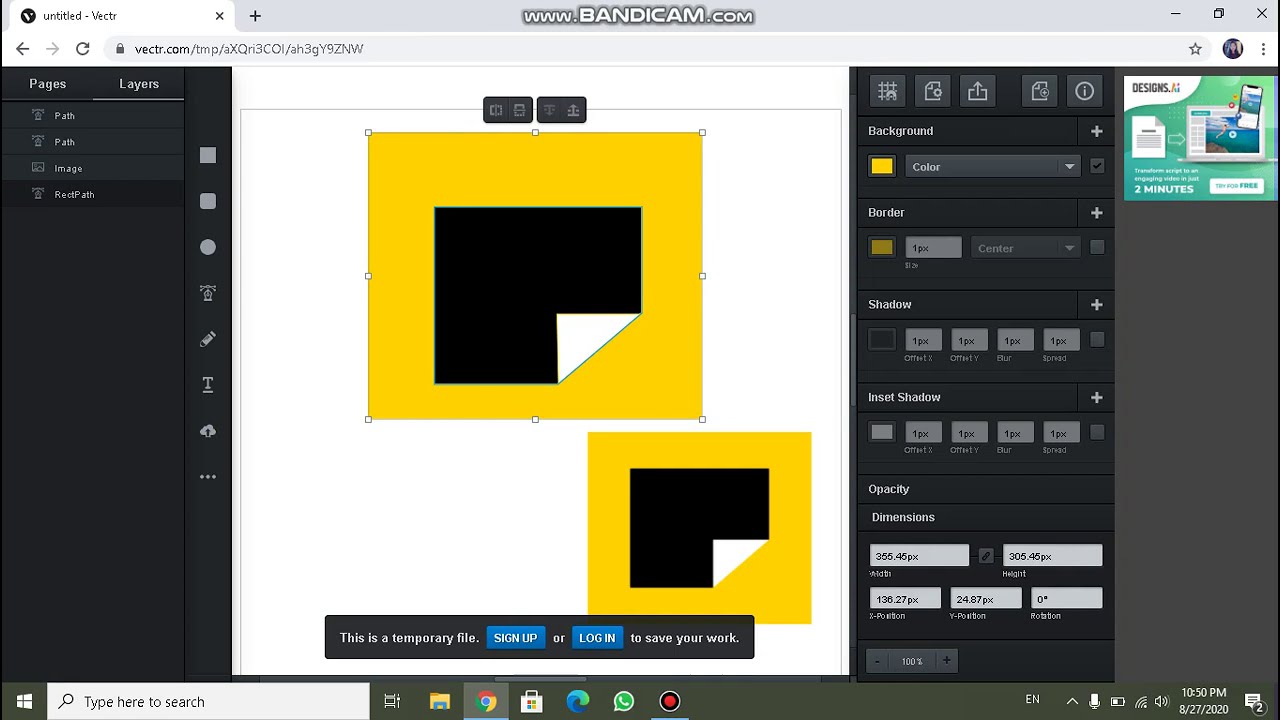
Task: Click the flip vertical icon above selection
Action: coord(519,110)
